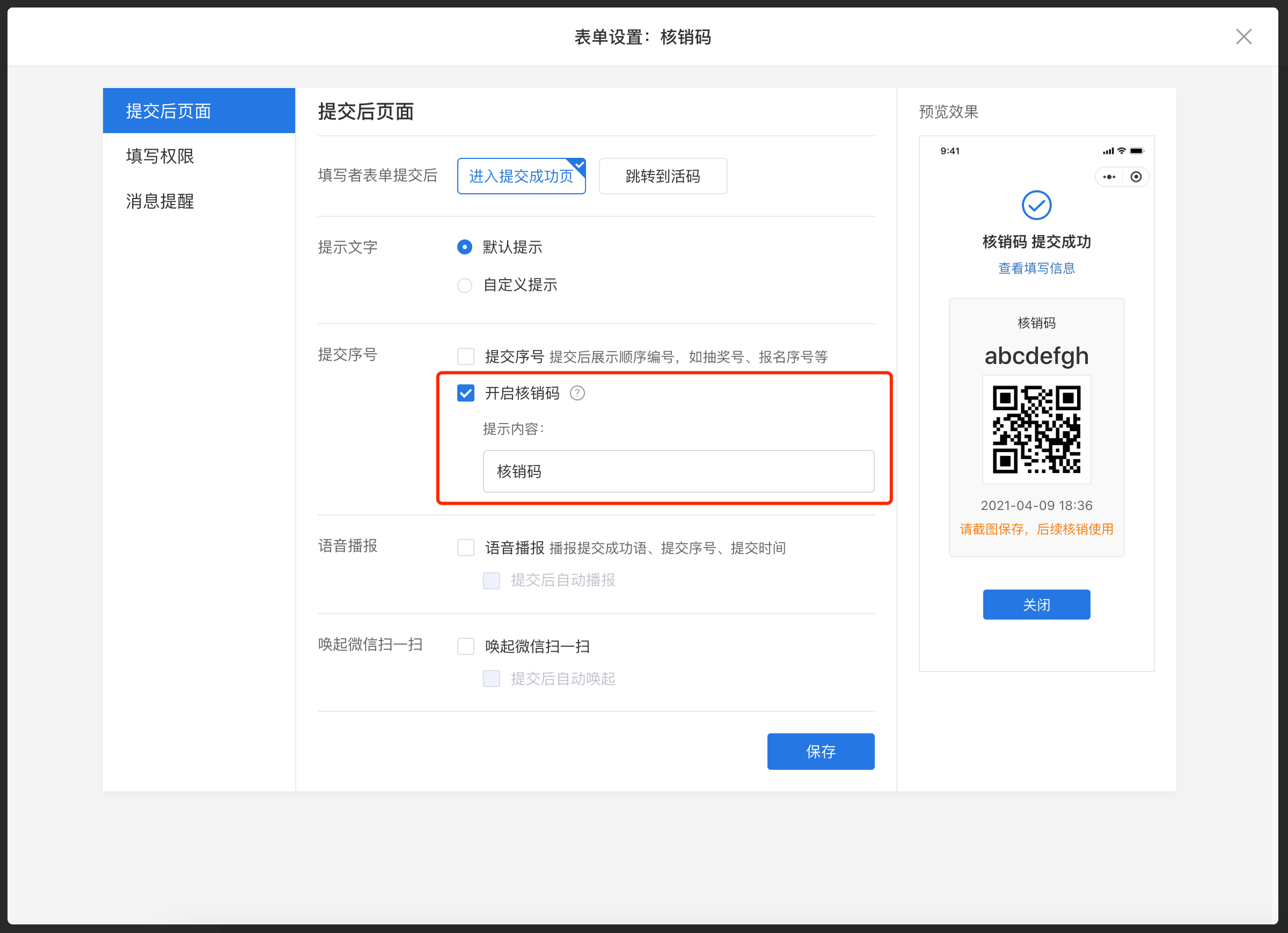This screenshot has width=1288, height=933.
Task: Click the 关闭 button in the preview
Action: (x=1036, y=604)
